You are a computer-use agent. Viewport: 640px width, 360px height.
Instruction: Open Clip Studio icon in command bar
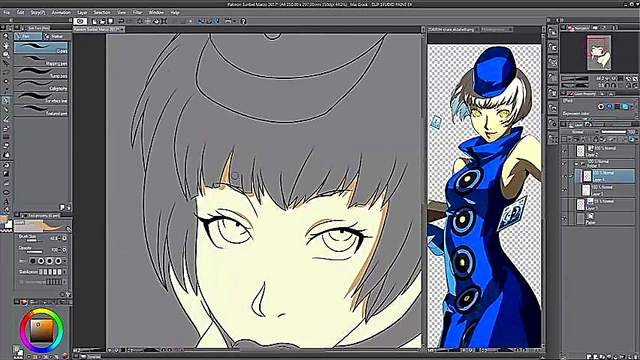tap(80, 21)
